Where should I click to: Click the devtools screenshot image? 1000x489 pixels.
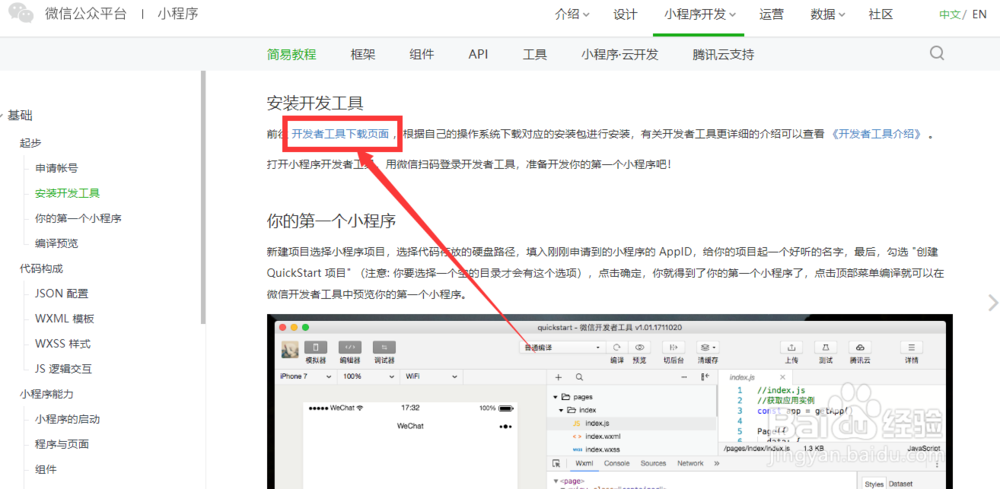pos(610,401)
